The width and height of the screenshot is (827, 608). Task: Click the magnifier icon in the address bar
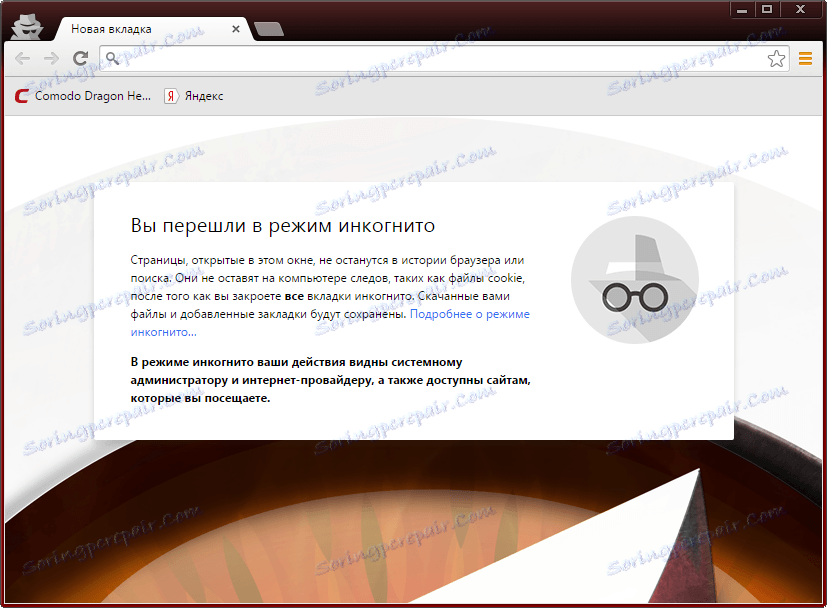pyautogui.click(x=111, y=58)
